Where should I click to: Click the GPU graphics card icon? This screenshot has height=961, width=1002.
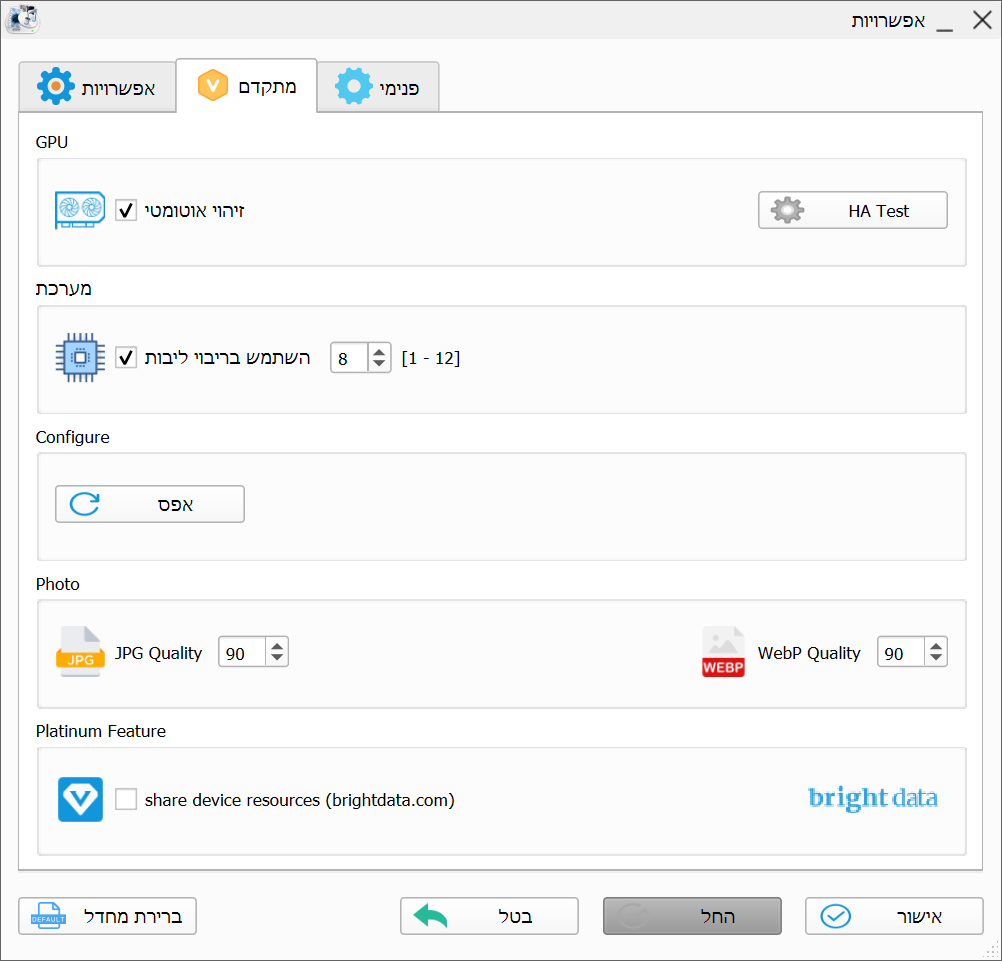[x=80, y=211]
